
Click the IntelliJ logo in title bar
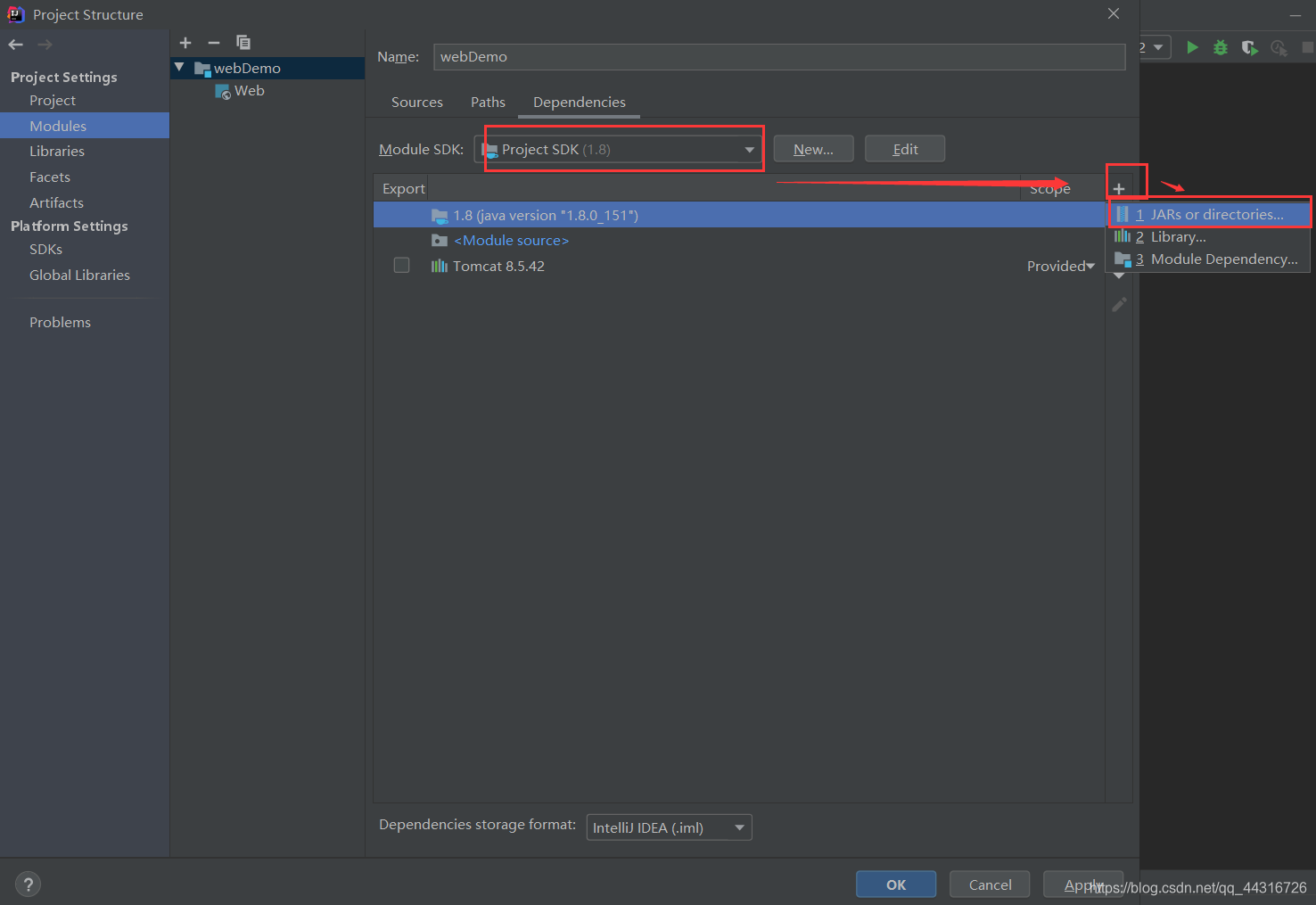click(15, 14)
